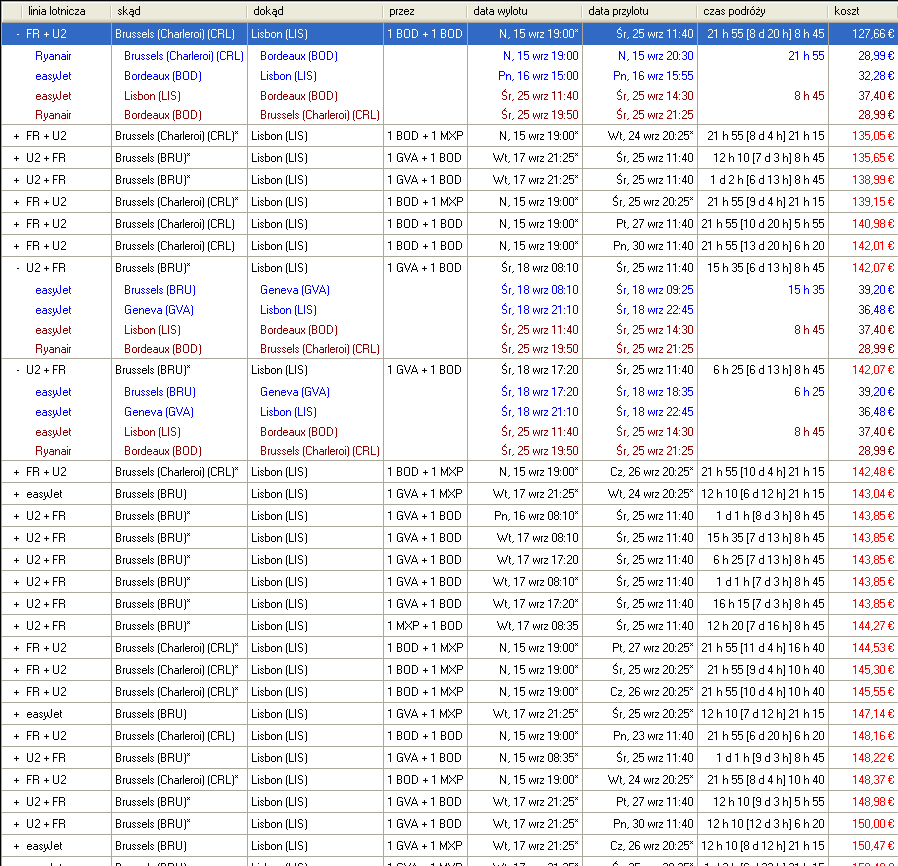Expand the 135,65 € U2 + FR row
Screen dimensions: 898x866
pos(17,158)
